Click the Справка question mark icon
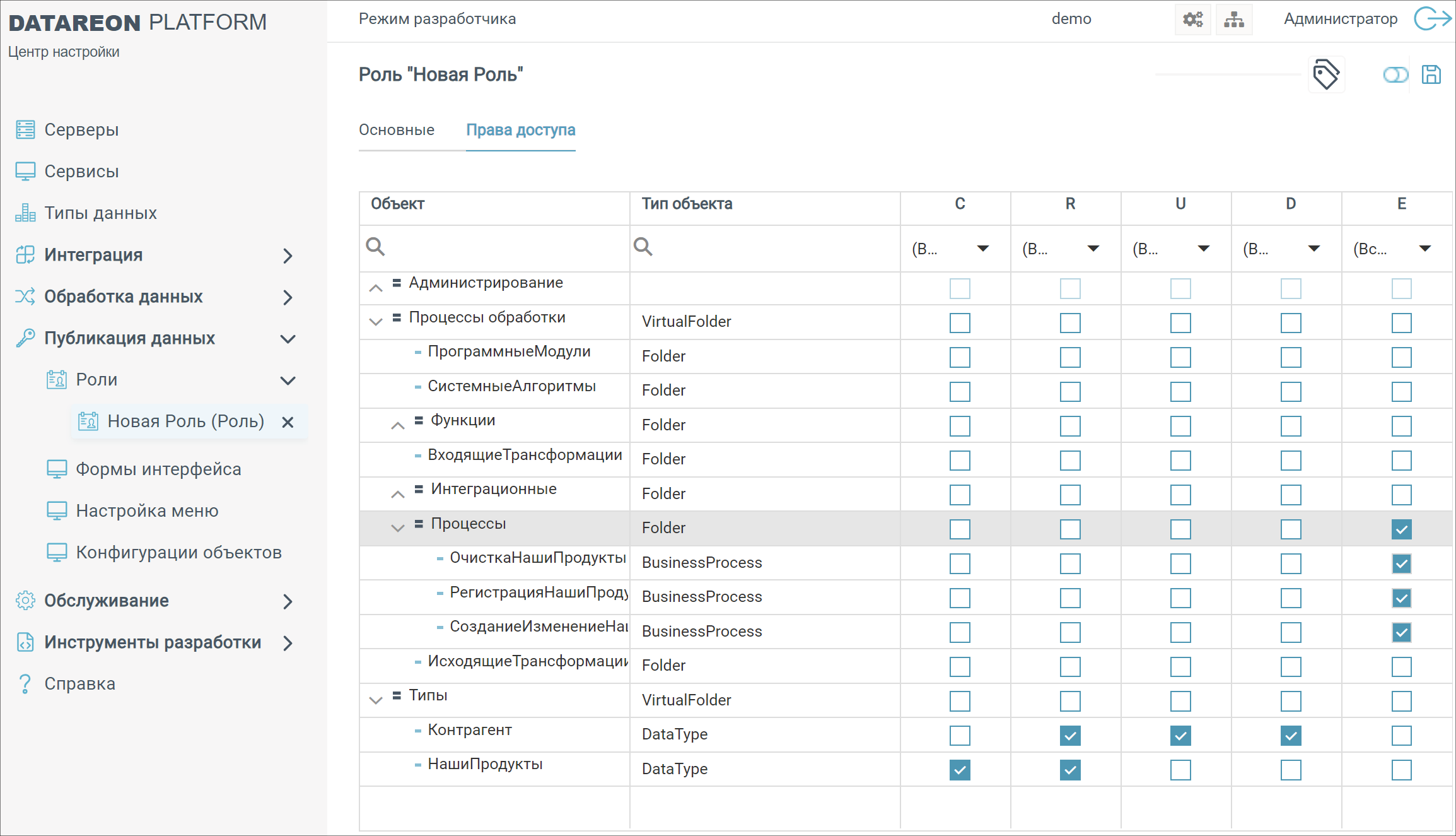The height and width of the screenshot is (836, 1456). point(25,684)
